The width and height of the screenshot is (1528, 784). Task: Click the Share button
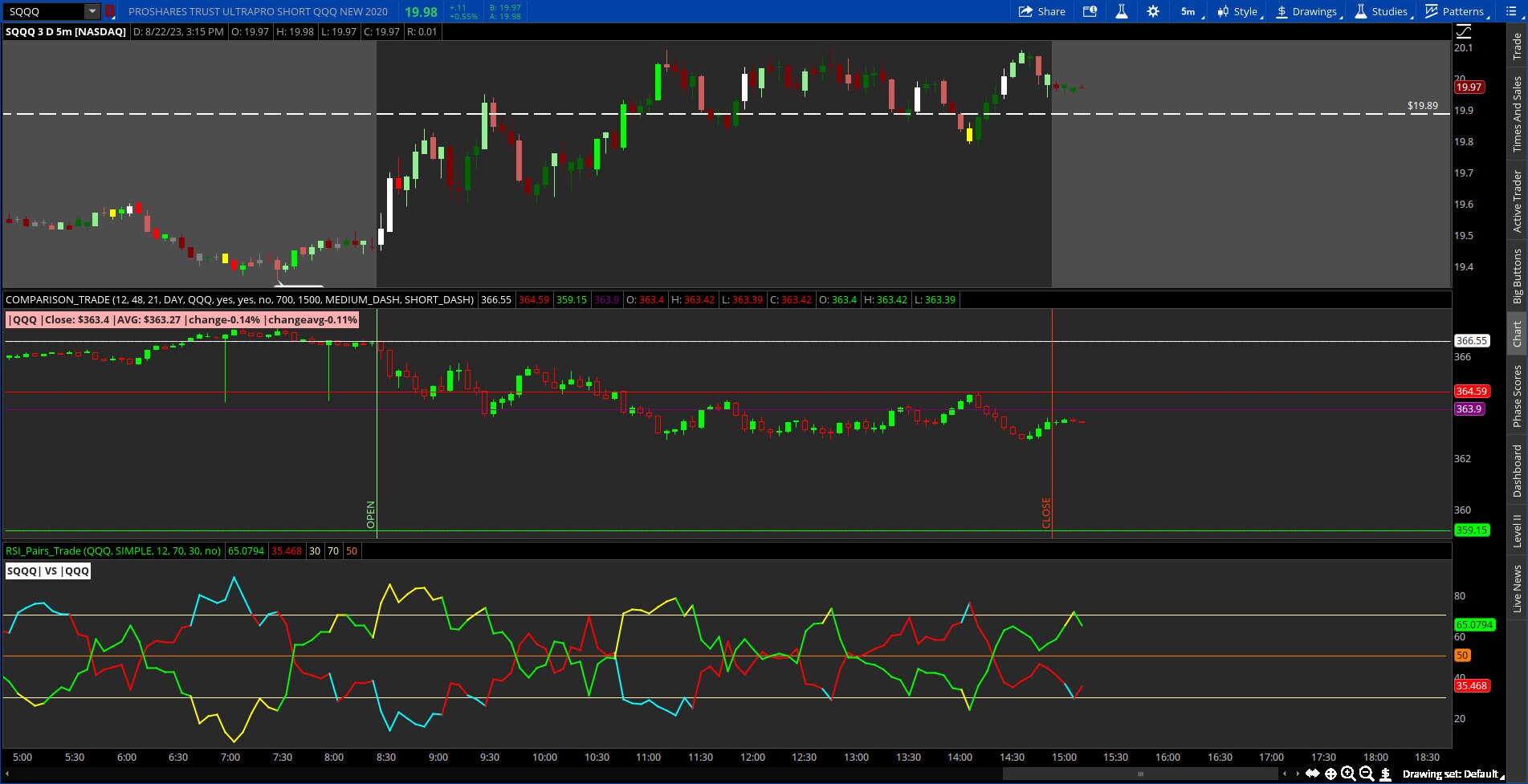coord(1043,11)
